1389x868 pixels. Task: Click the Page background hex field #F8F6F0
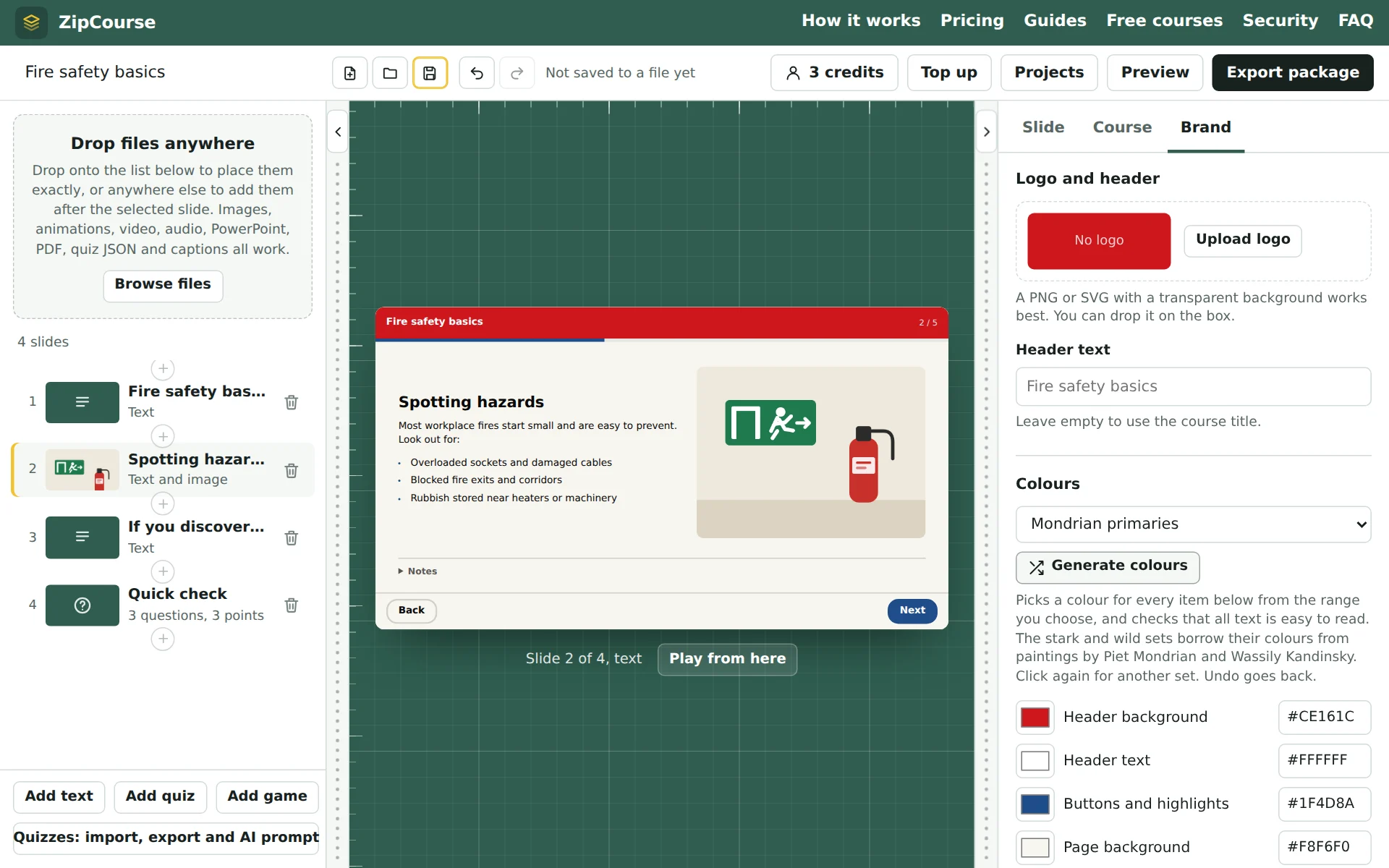(x=1324, y=847)
